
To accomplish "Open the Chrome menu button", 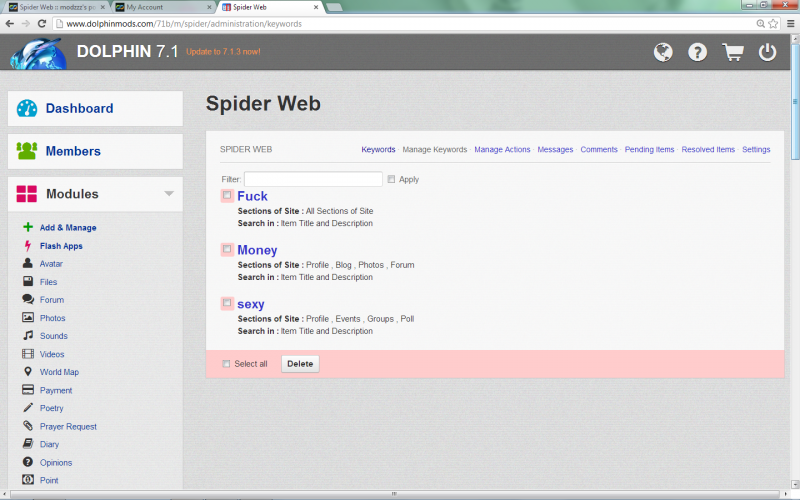I will point(790,23).
